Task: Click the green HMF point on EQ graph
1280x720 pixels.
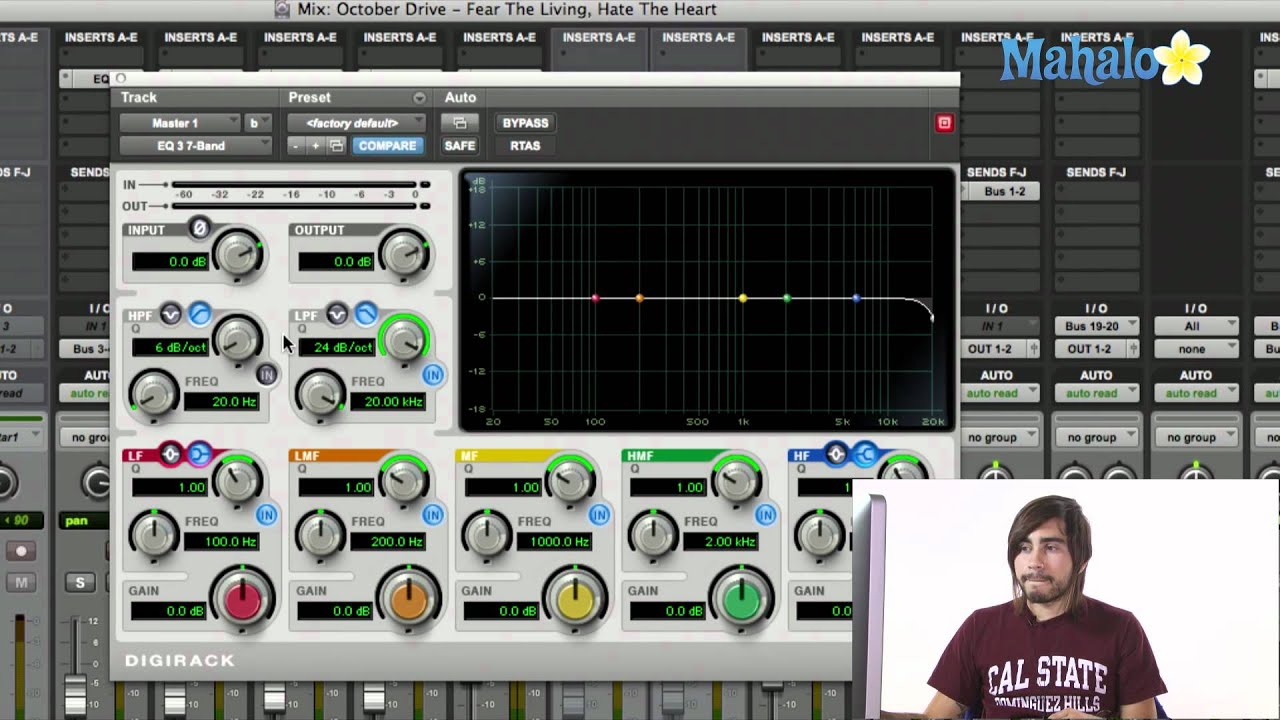Action: (787, 298)
